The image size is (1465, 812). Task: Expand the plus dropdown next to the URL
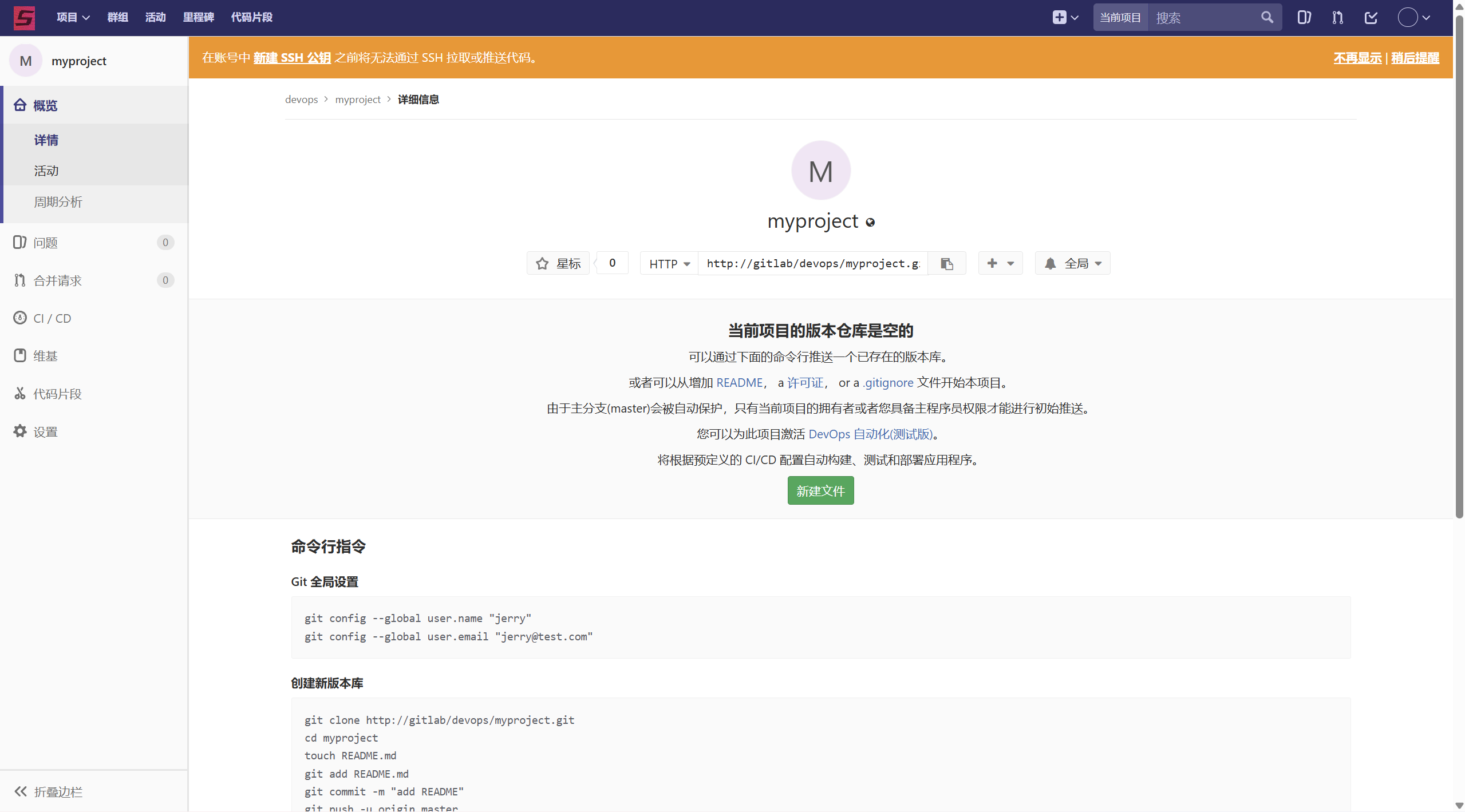tap(1000, 263)
